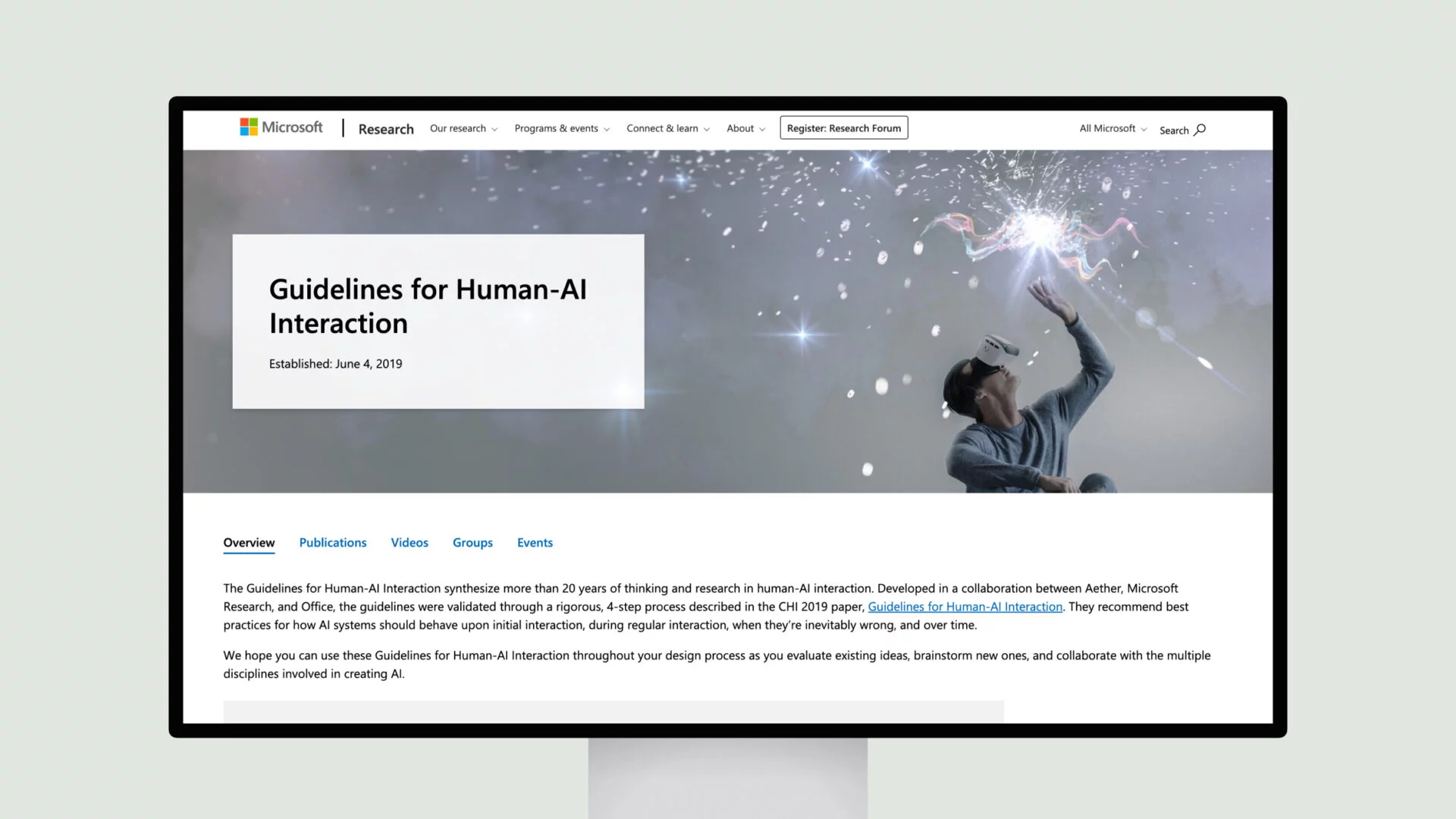Click the Microsoft logo icon
The width and height of the screenshot is (1456, 819).
[248, 127]
